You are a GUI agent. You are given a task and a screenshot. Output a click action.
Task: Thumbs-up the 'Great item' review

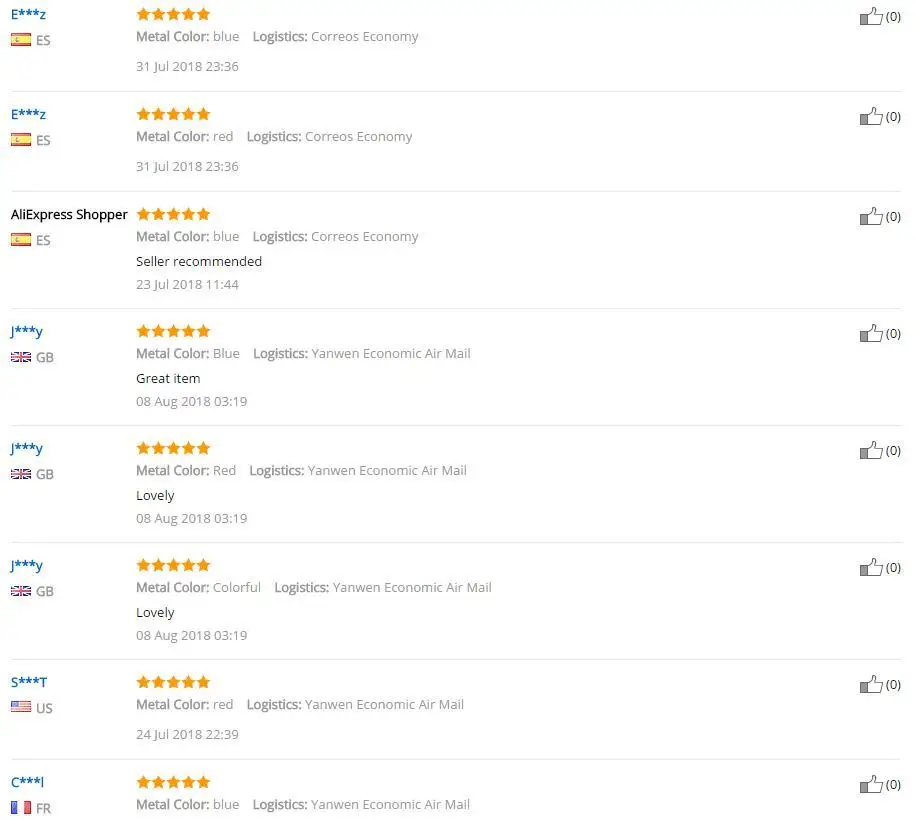[x=871, y=333]
